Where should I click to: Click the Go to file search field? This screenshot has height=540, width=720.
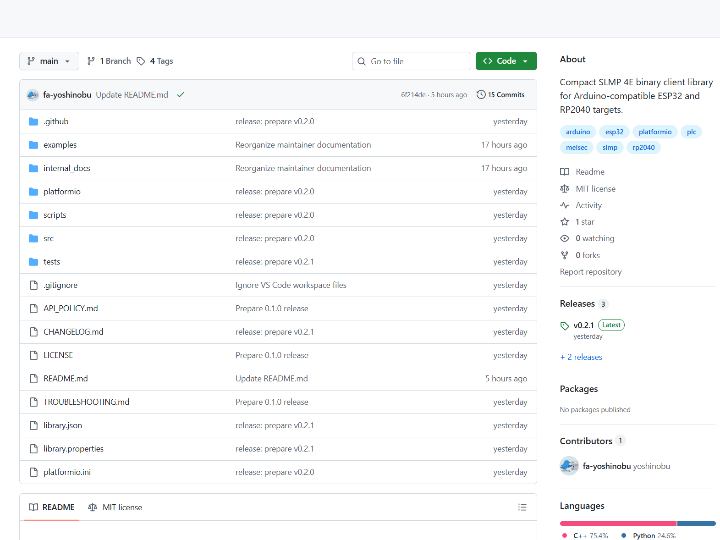pos(415,61)
